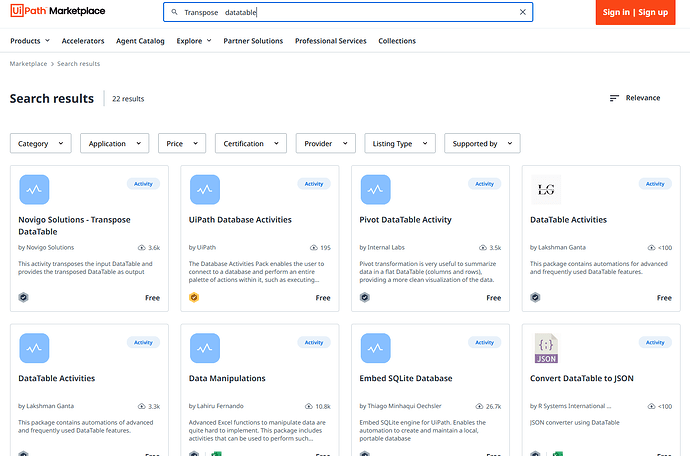Open the Relevance sort option
The width and height of the screenshot is (690, 456).
coord(642,98)
